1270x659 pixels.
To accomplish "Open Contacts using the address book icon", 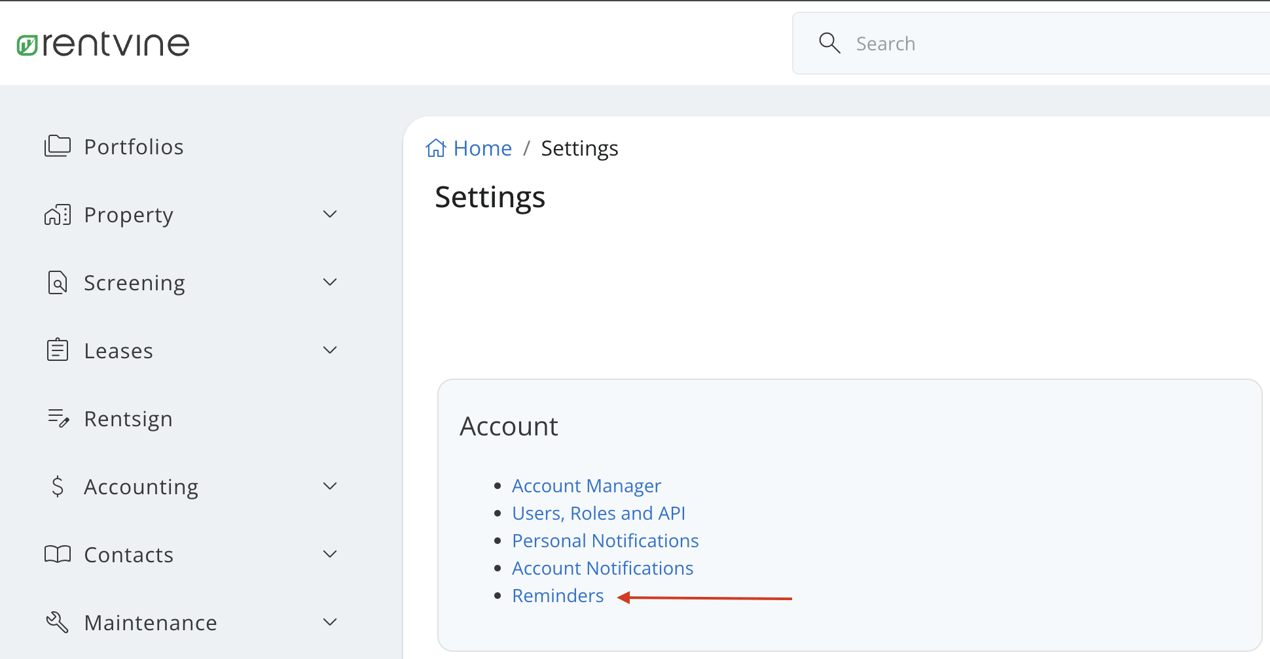I will [58, 554].
